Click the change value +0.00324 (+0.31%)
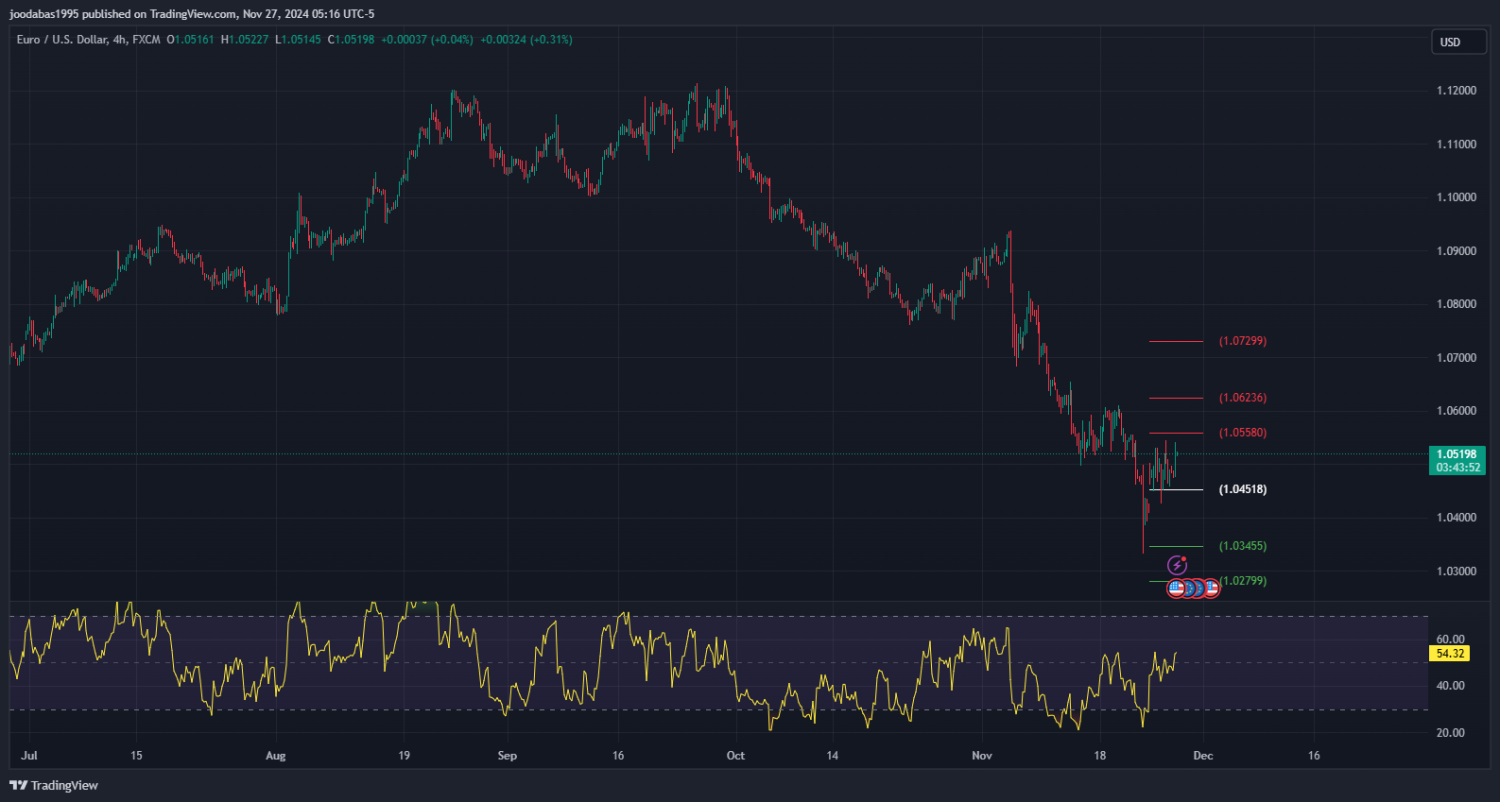This screenshot has width=1500, height=802. 526,40
